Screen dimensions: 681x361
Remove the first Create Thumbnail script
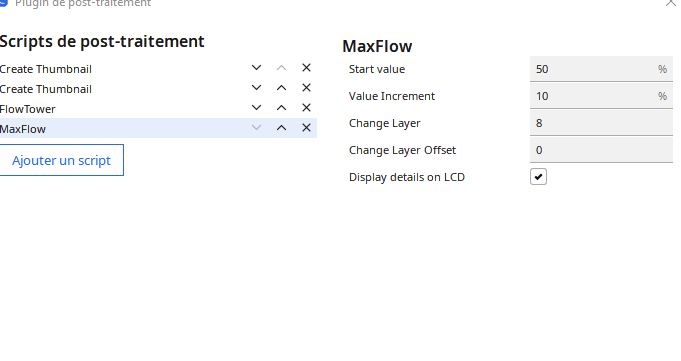(306, 68)
